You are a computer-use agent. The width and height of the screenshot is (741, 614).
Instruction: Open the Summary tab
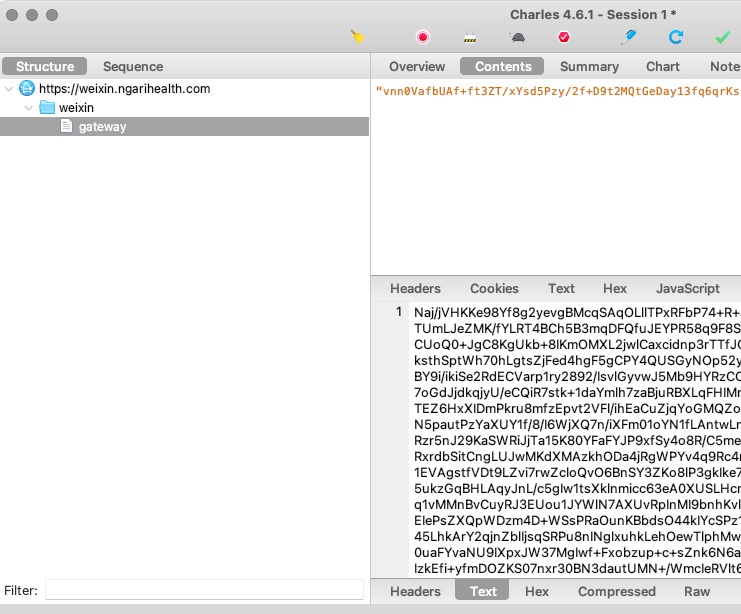[x=589, y=67]
